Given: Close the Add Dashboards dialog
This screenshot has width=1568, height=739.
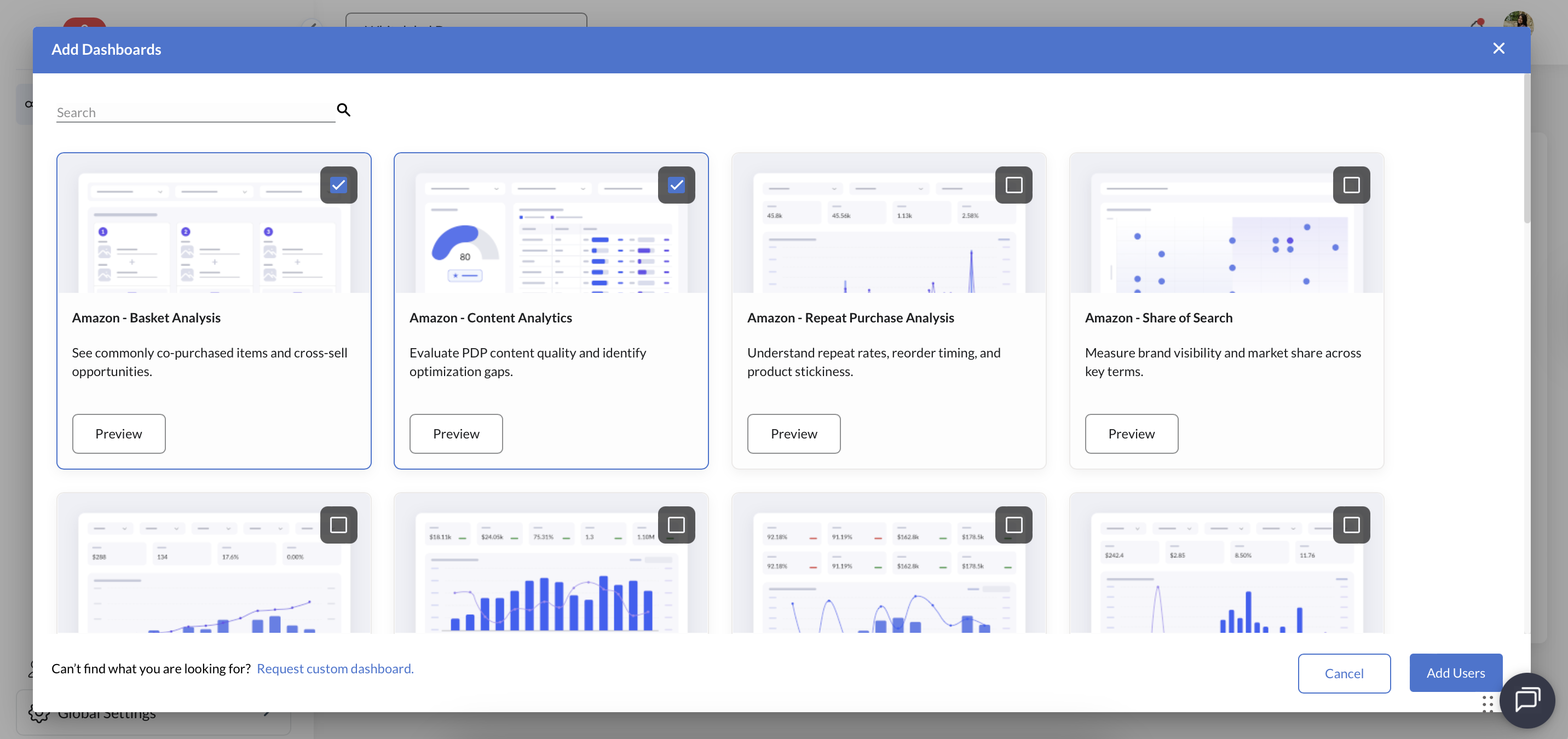Looking at the screenshot, I should 1498,49.
